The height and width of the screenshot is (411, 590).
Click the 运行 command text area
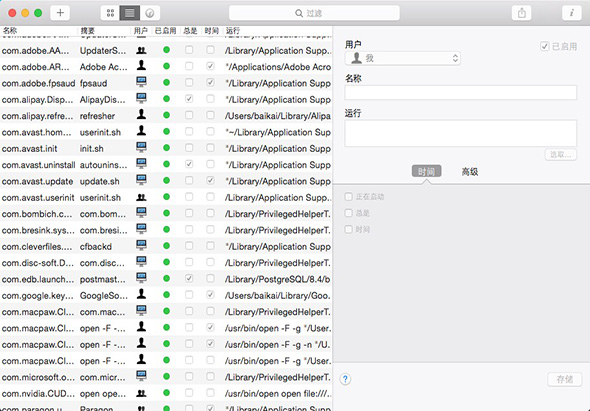tap(461, 133)
